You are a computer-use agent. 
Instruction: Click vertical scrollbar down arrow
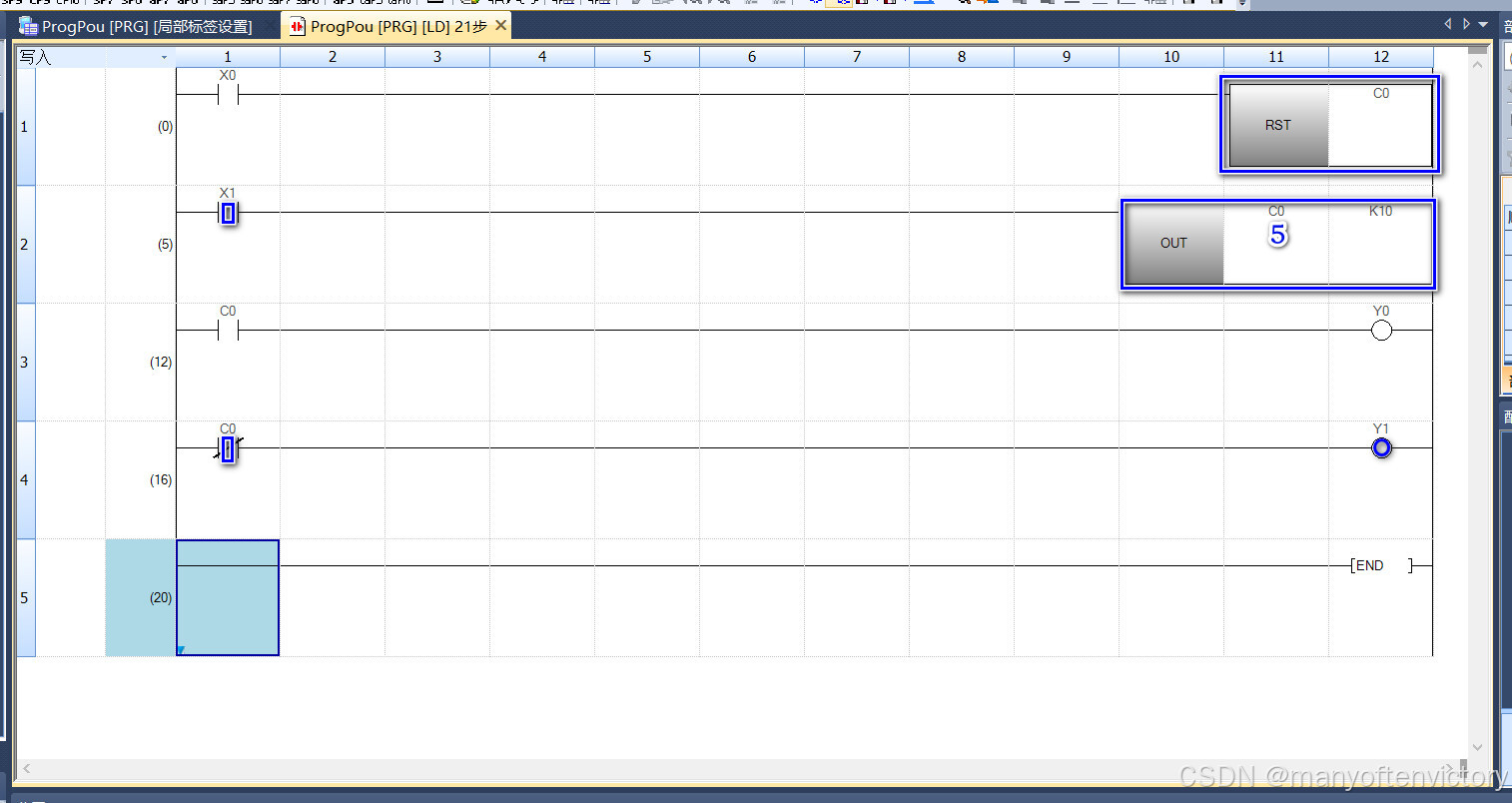pos(1478,747)
